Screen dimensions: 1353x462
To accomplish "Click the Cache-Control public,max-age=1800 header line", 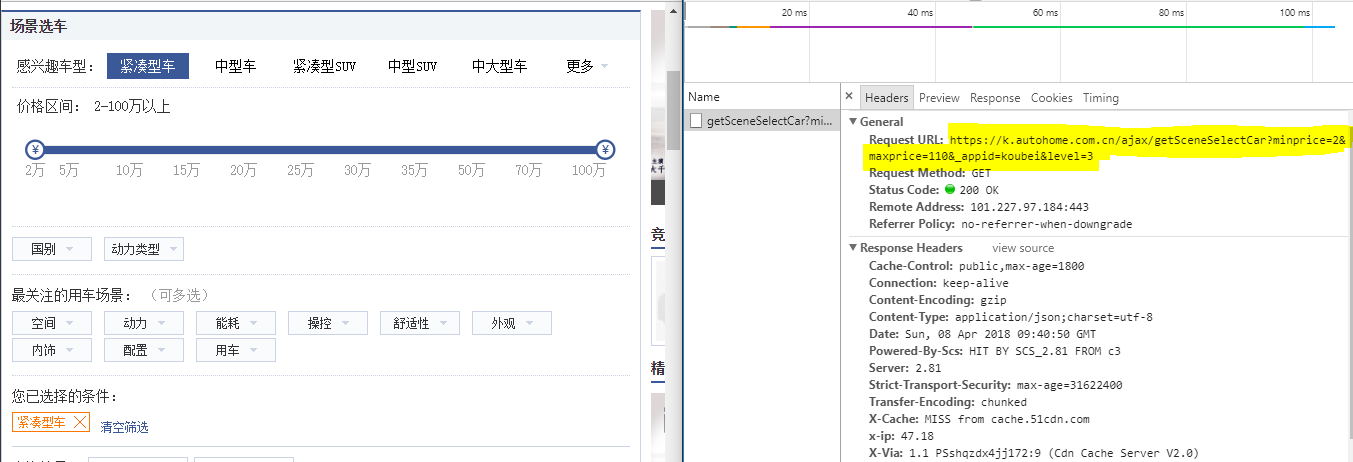I will [x=976, y=266].
